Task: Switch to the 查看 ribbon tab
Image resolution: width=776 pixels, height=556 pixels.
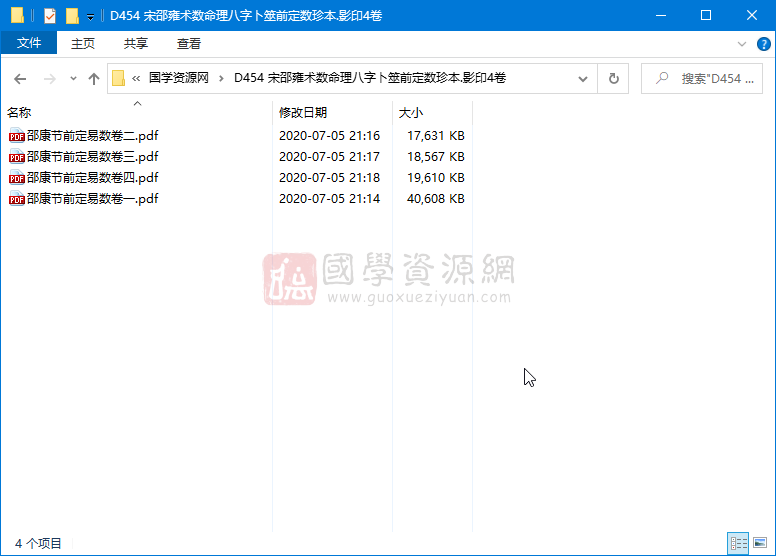Action: [189, 44]
